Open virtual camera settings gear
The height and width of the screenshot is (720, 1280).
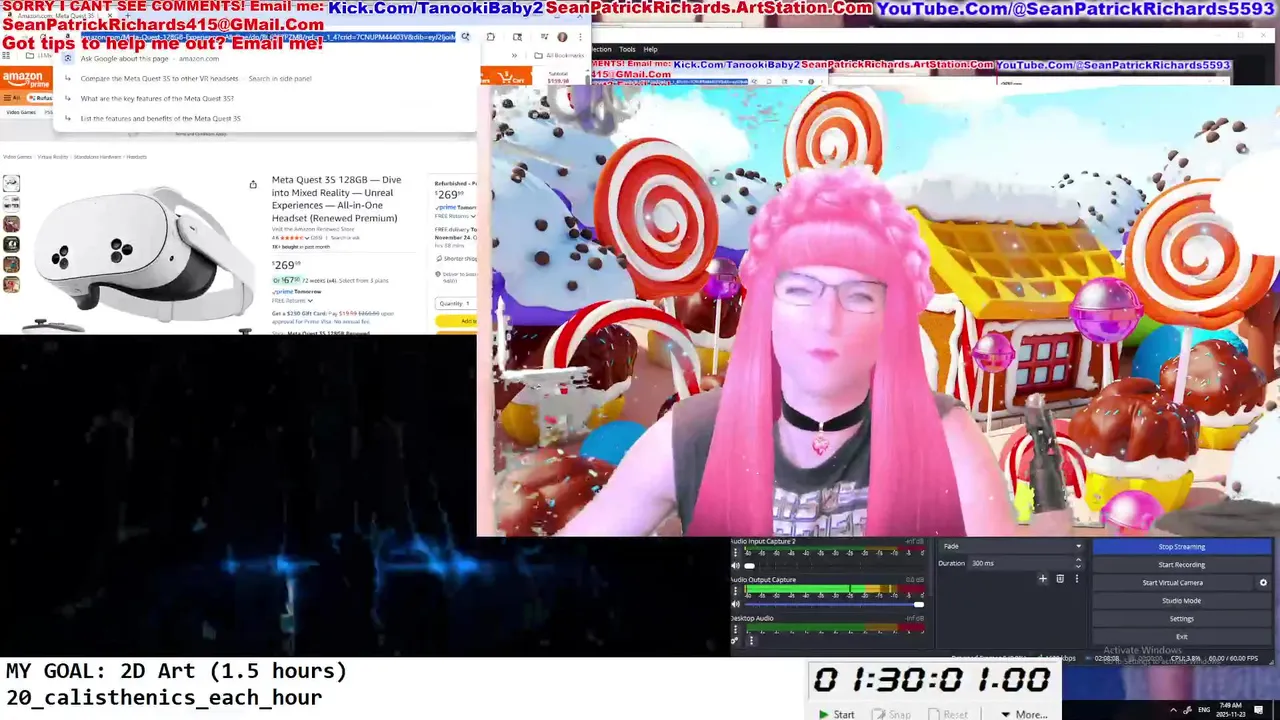(1263, 582)
